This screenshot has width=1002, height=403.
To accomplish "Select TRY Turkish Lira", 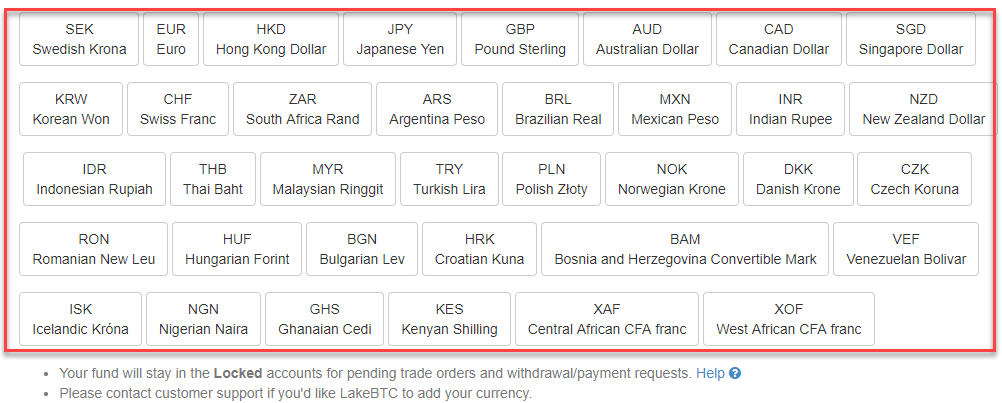I will 449,179.
